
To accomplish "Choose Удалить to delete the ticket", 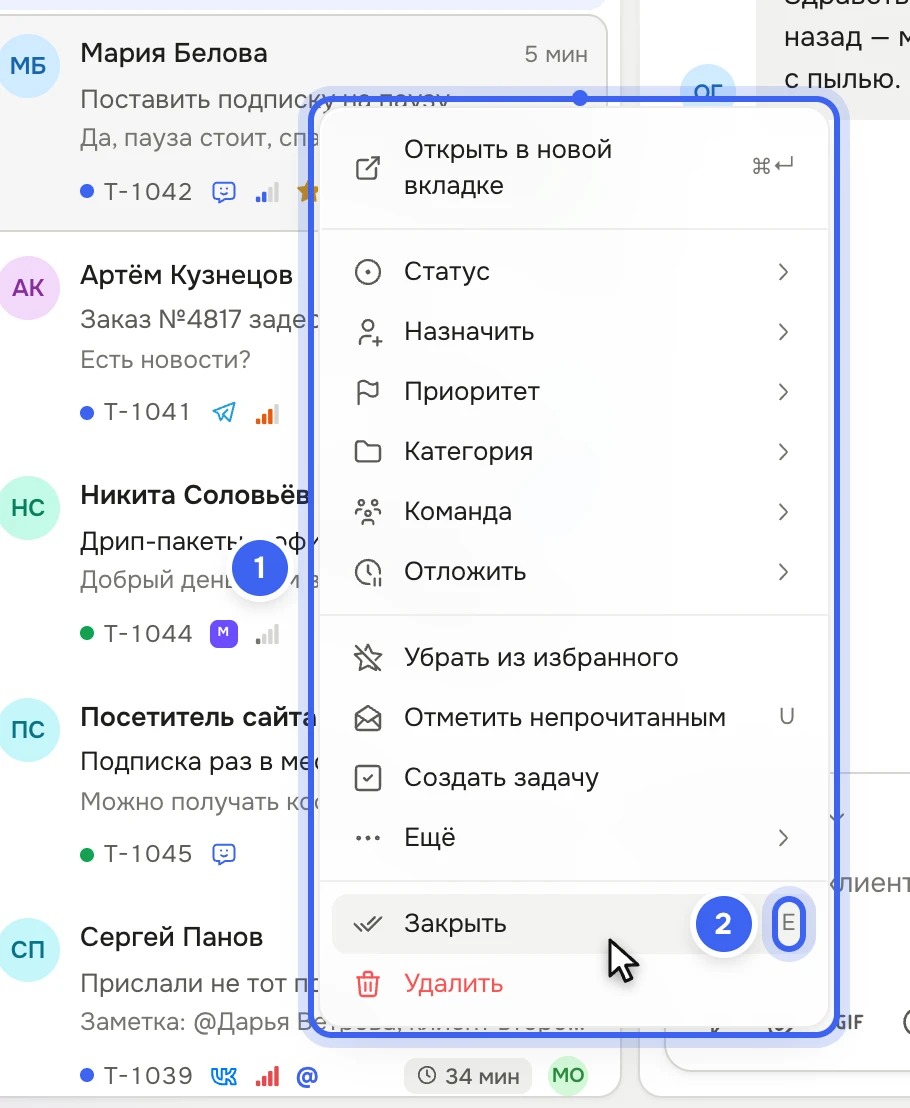I will point(574,984).
